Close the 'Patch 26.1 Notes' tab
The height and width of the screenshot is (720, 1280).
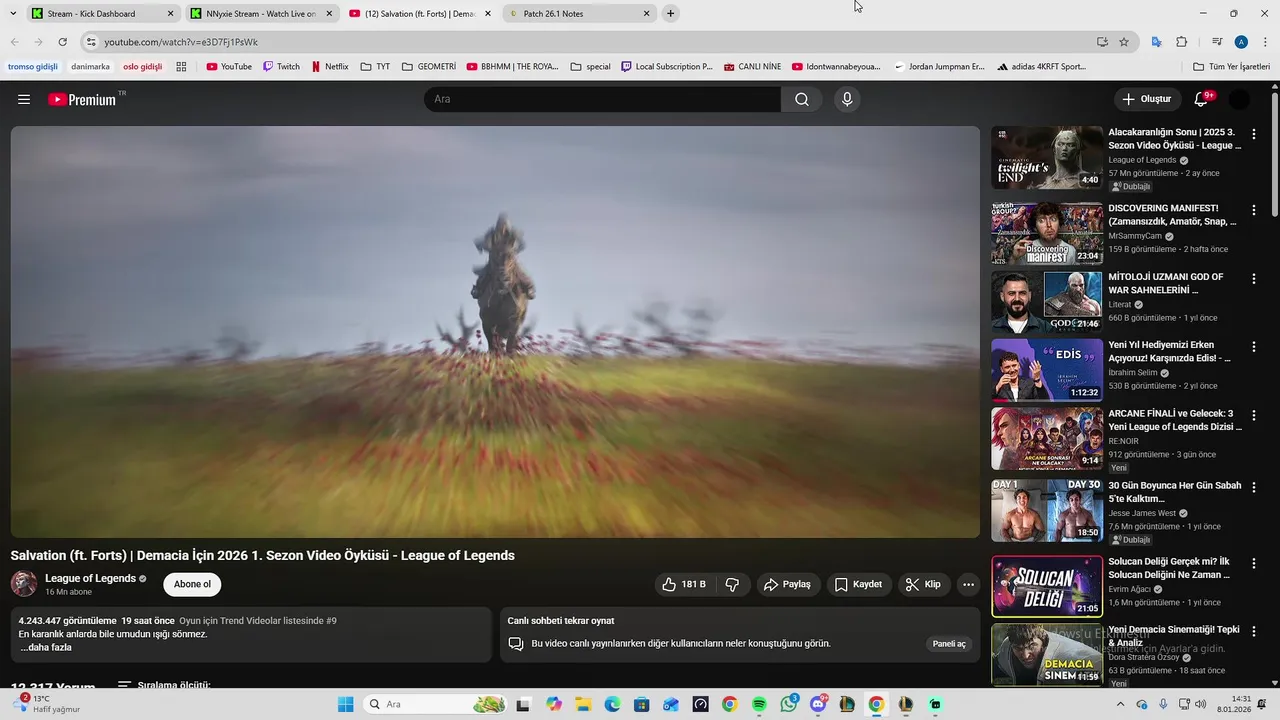(646, 14)
